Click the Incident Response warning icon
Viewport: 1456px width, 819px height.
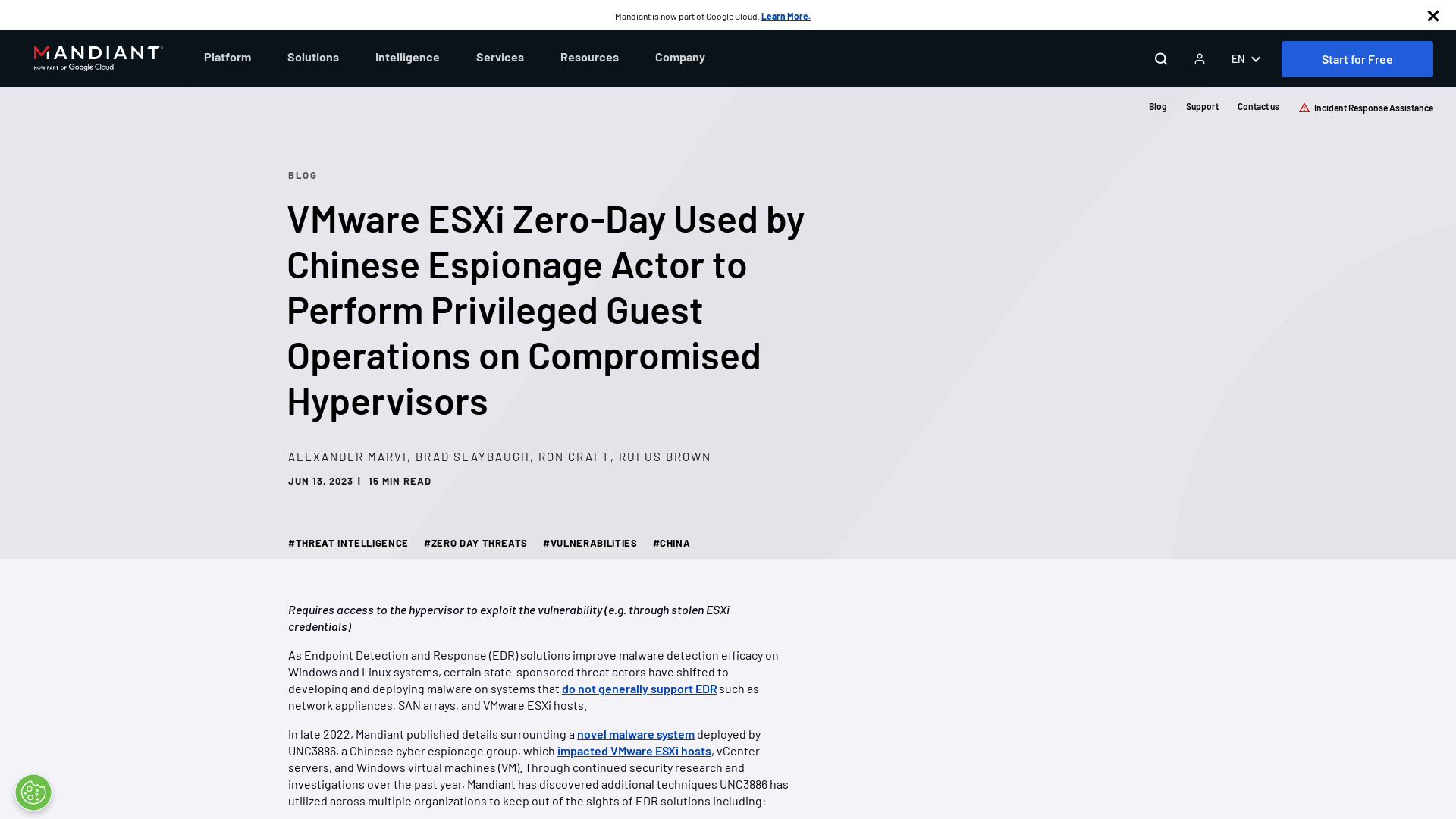pos(1304,107)
